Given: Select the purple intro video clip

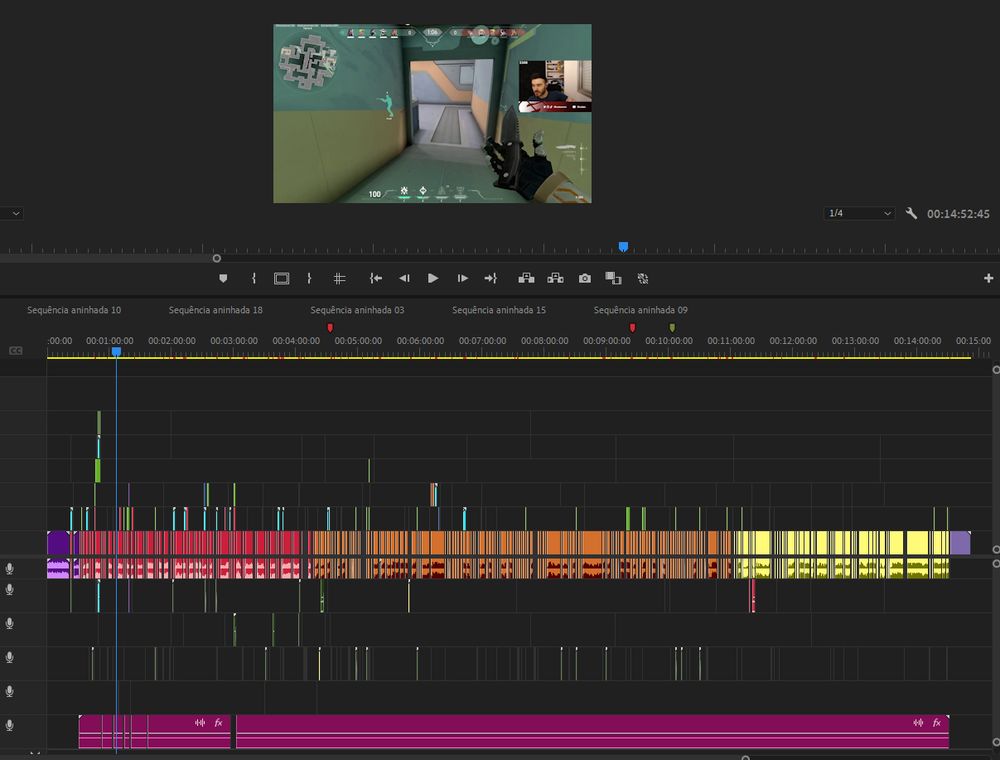Looking at the screenshot, I should tap(58, 543).
